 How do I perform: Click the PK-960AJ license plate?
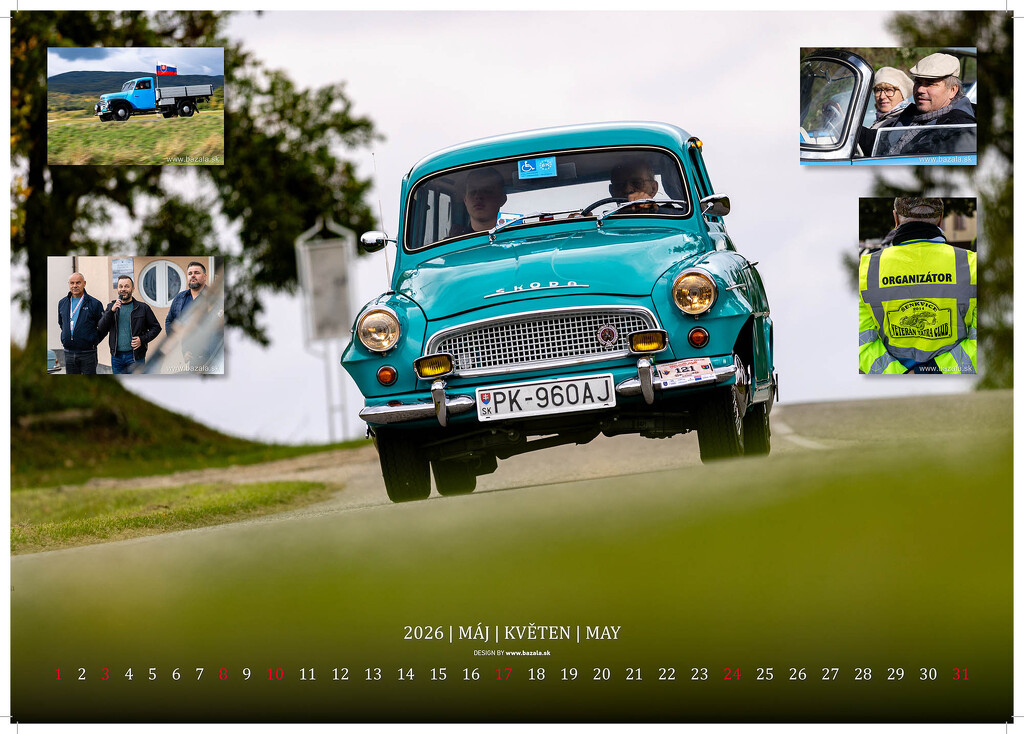coord(545,397)
